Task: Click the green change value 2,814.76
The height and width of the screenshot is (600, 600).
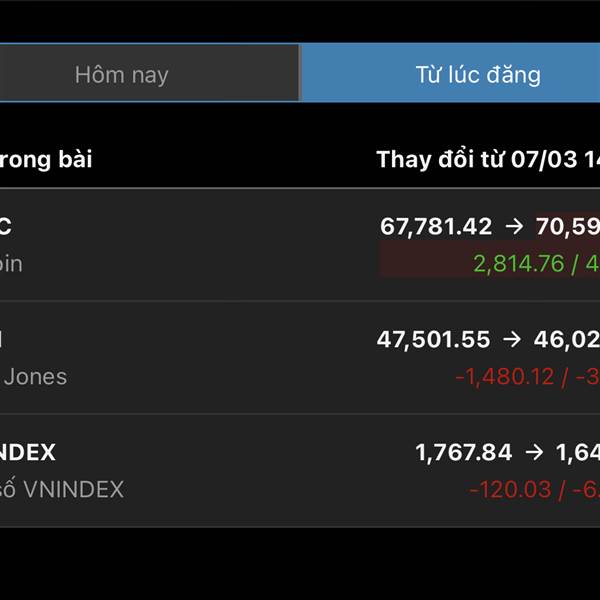Action: point(518,264)
